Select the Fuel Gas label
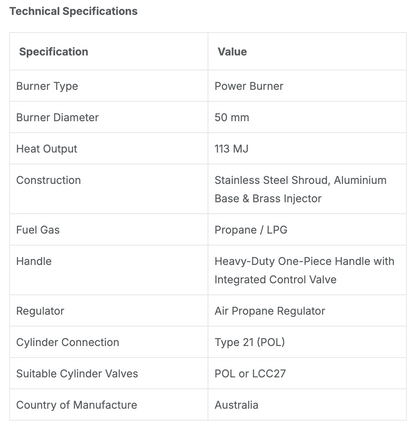 coord(38,230)
